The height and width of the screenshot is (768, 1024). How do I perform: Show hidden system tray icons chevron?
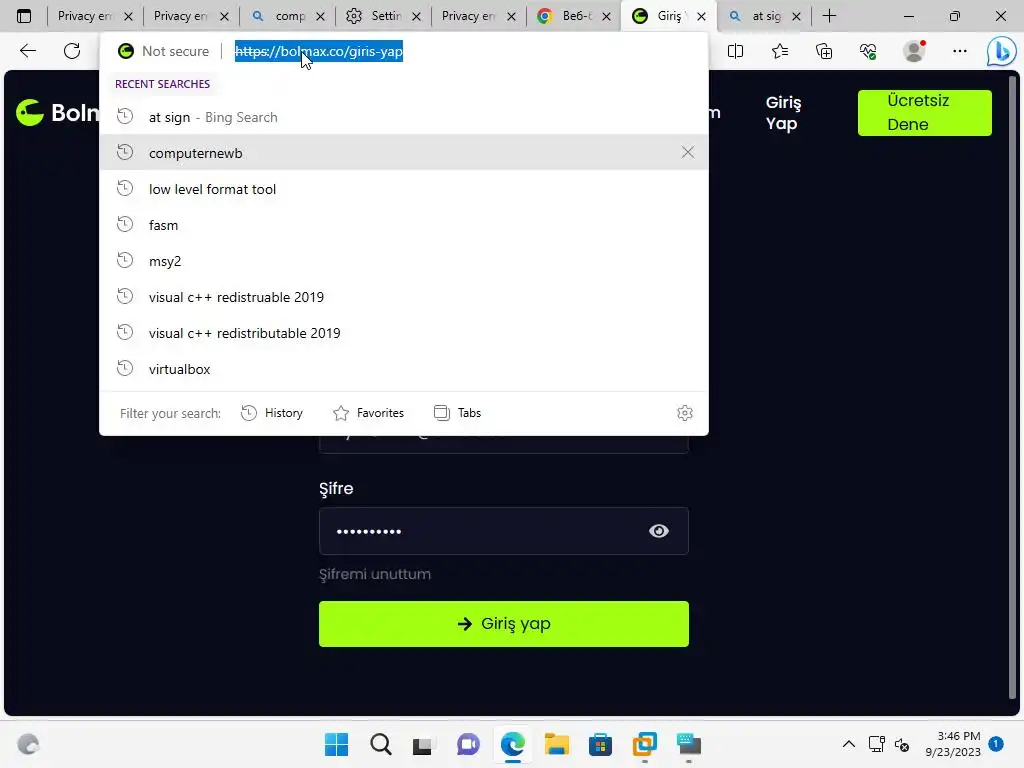pos(848,744)
